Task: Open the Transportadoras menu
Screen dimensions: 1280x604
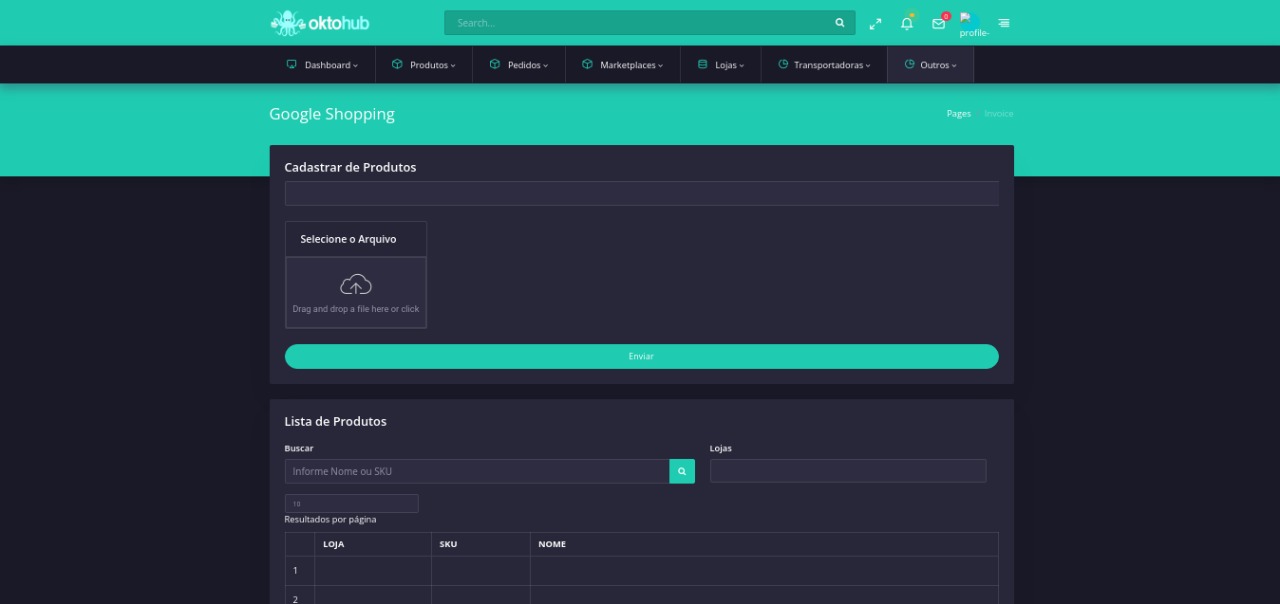Action: 825,65
